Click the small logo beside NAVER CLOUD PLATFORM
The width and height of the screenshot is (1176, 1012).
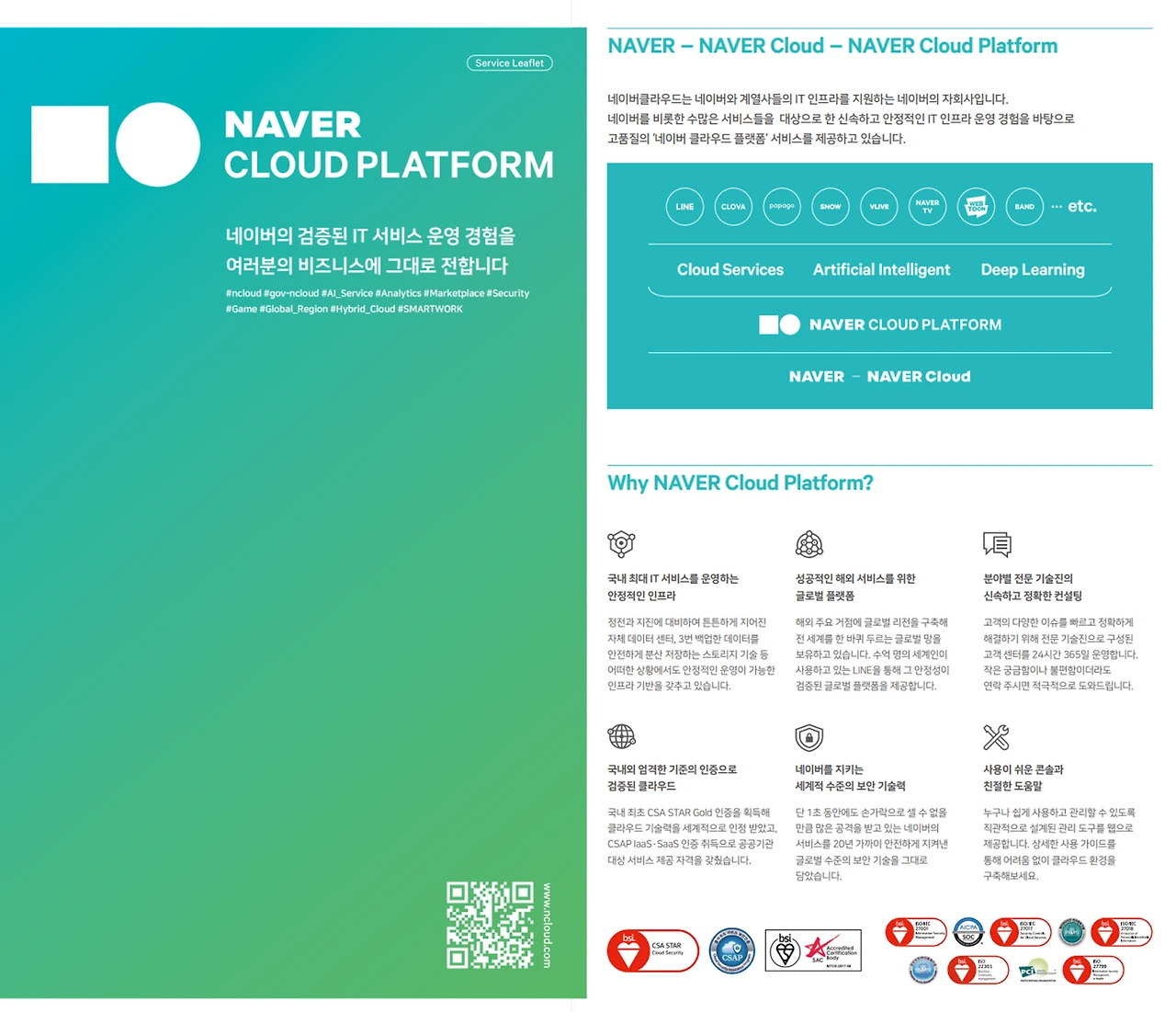779,324
